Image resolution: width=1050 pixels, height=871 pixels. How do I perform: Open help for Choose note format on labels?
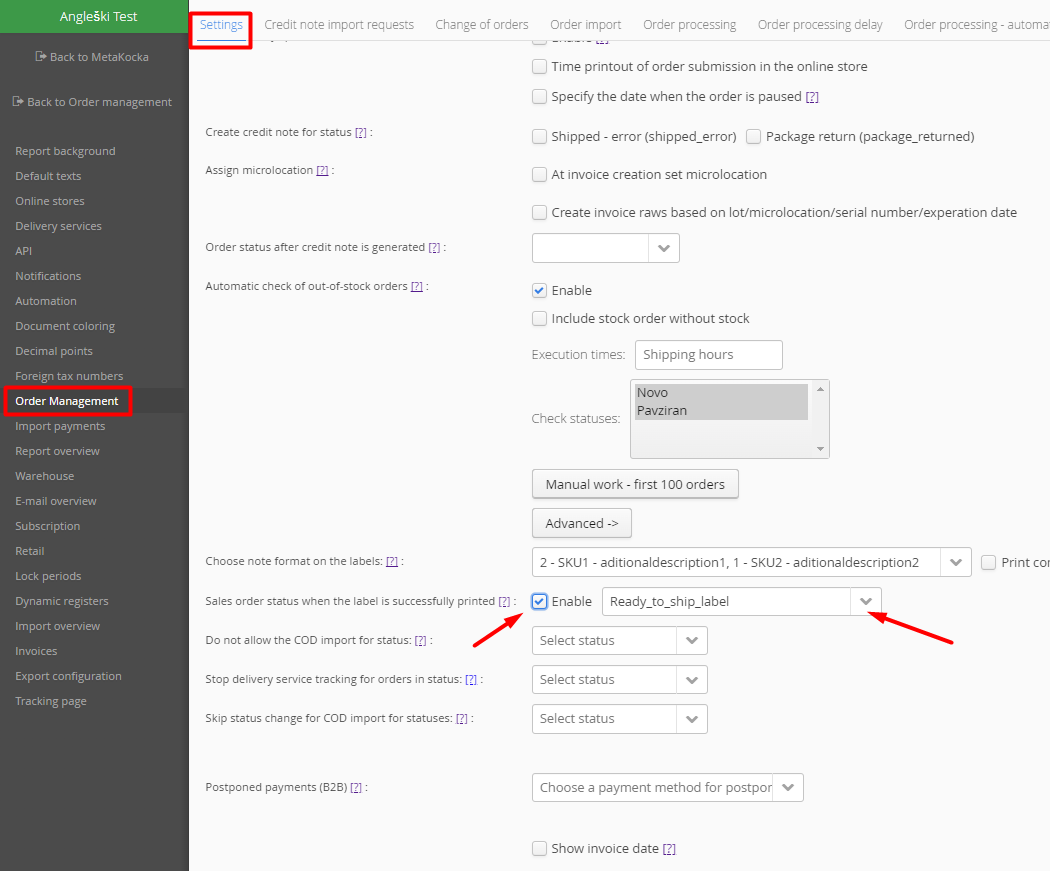click(x=392, y=562)
